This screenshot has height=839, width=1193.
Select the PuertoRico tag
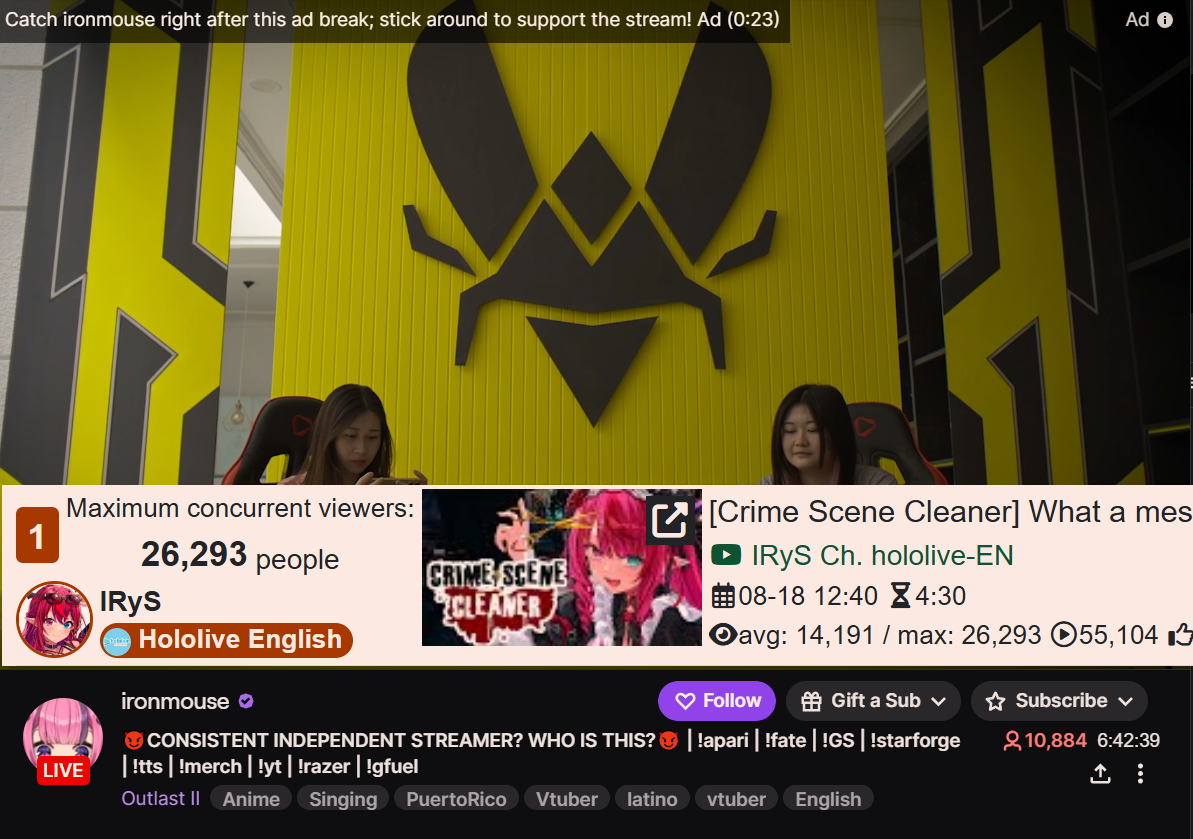click(x=457, y=799)
